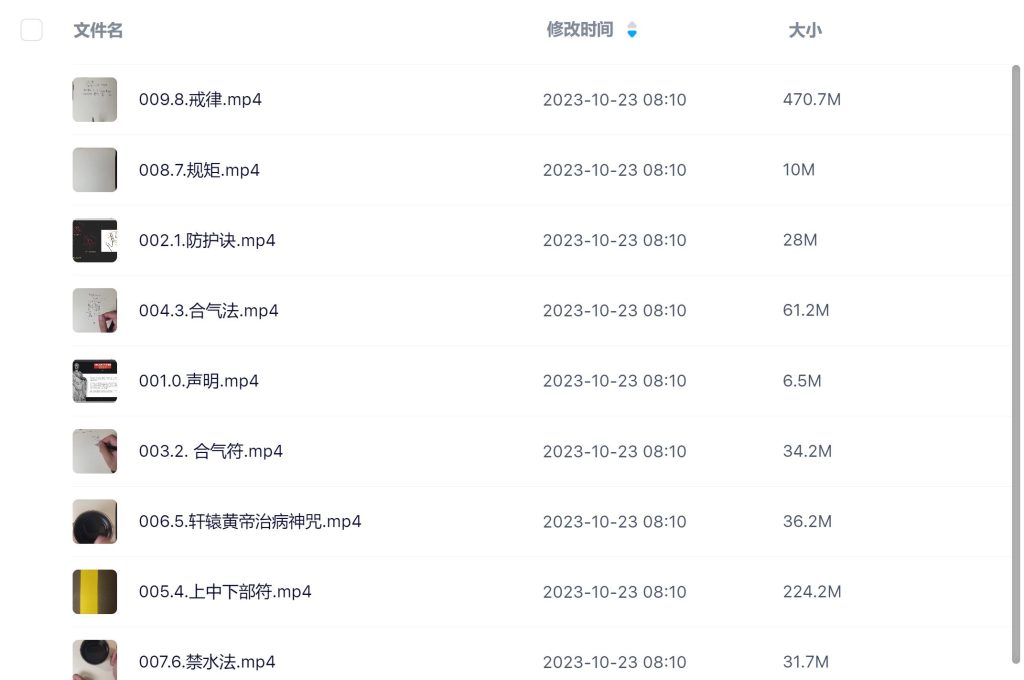Open file name 005.4.上中下部符.mp4

tap(225, 592)
